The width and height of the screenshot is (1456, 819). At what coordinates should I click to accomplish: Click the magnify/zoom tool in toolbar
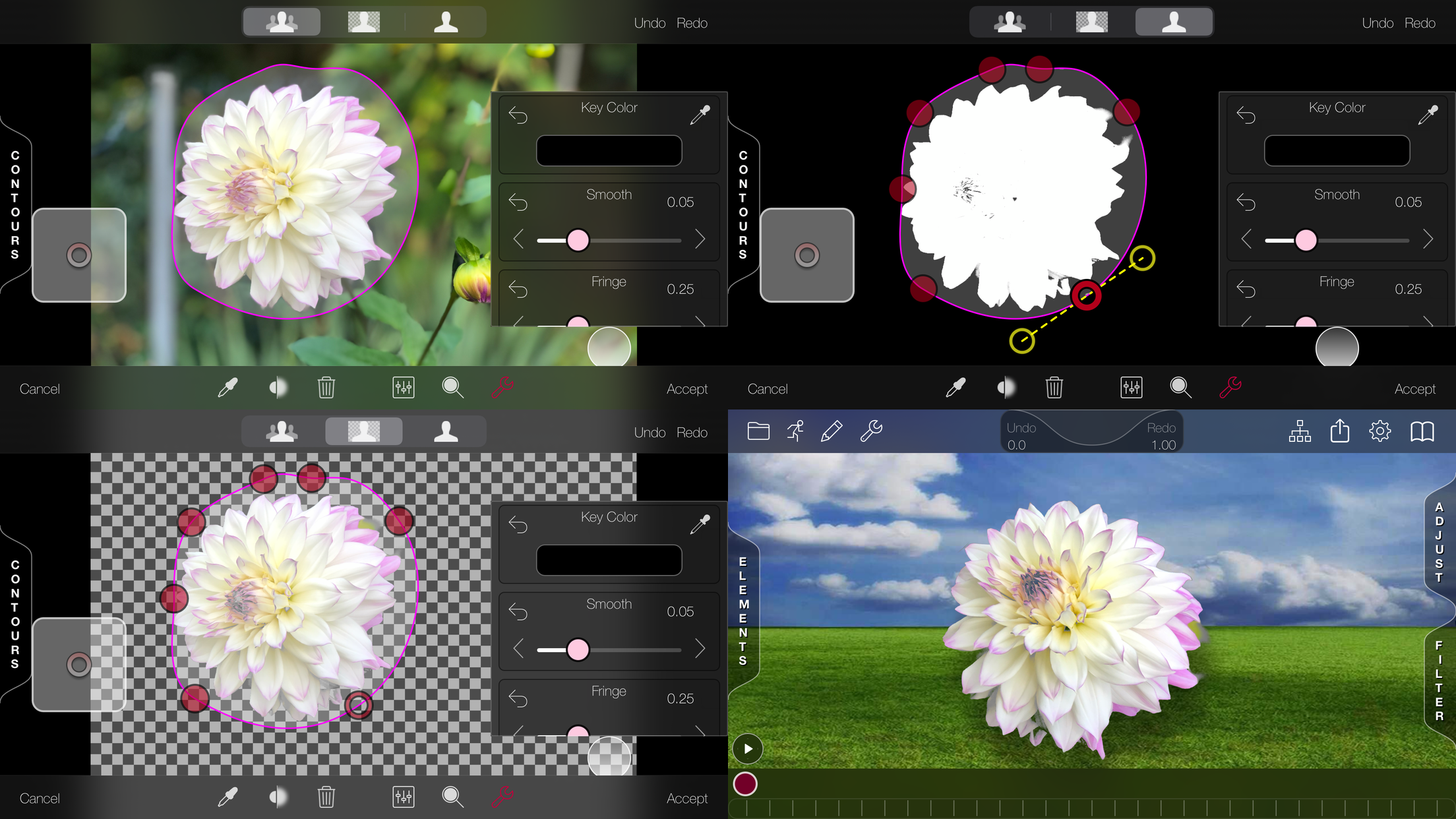pyautogui.click(x=453, y=388)
